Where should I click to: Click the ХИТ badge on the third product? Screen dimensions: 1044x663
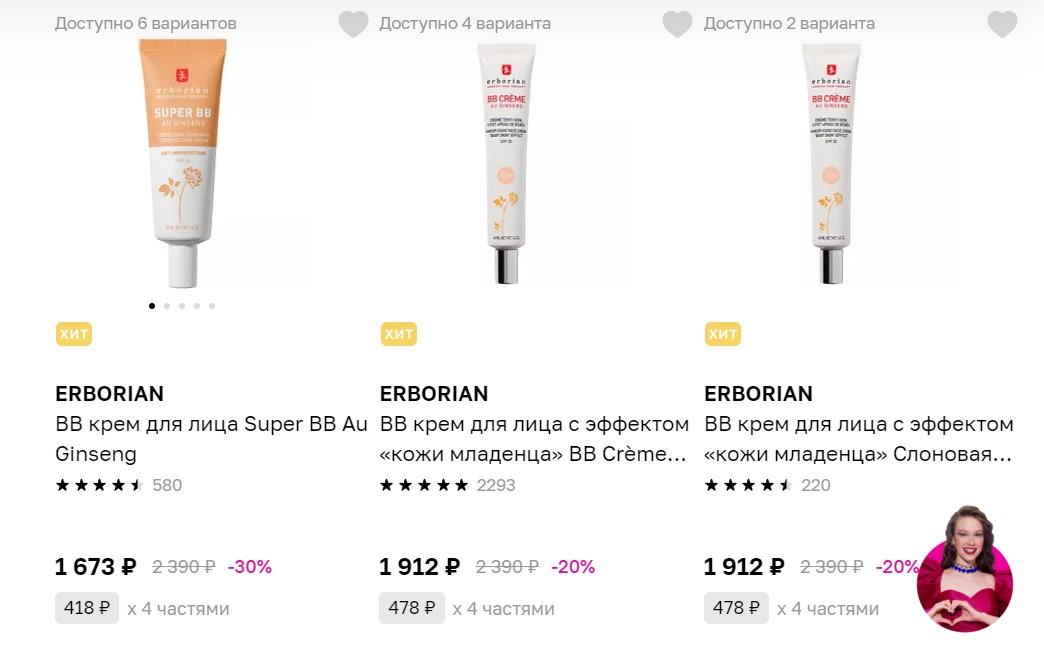[722, 334]
